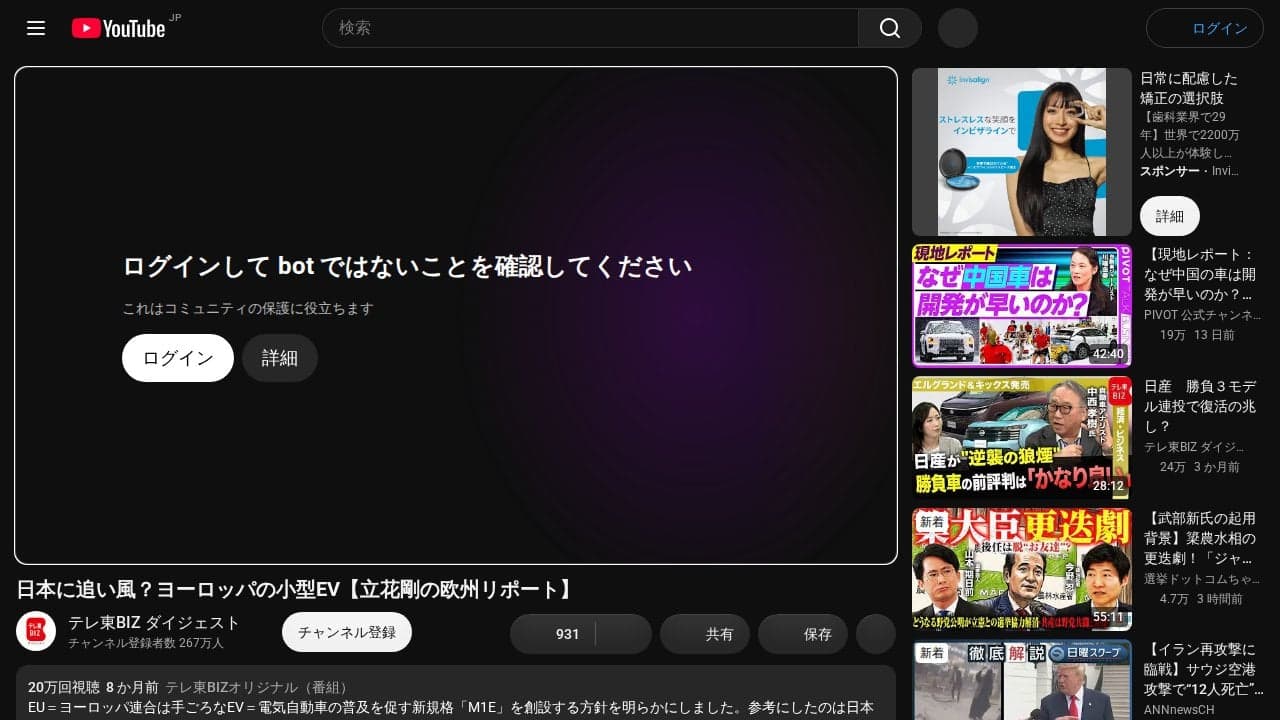The image size is (1280, 720).
Task: Open the 農相更迭劇 video thumbnail
Action: point(1022,570)
